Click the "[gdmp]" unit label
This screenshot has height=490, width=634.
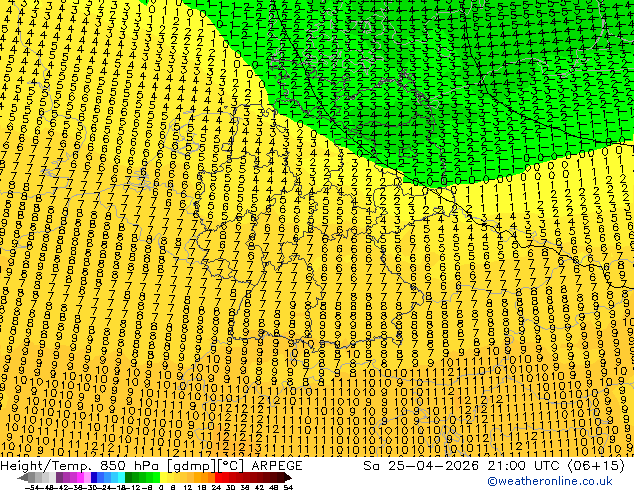point(191,466)
